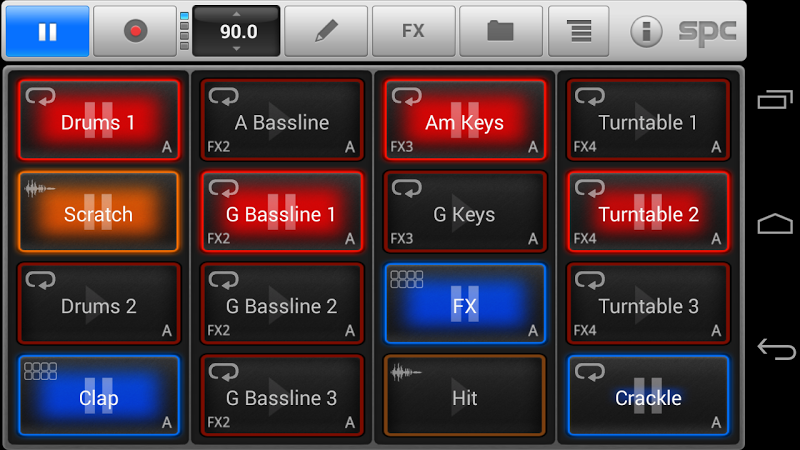Click the beat indicator lights beside the tempo

coord(184,31)
